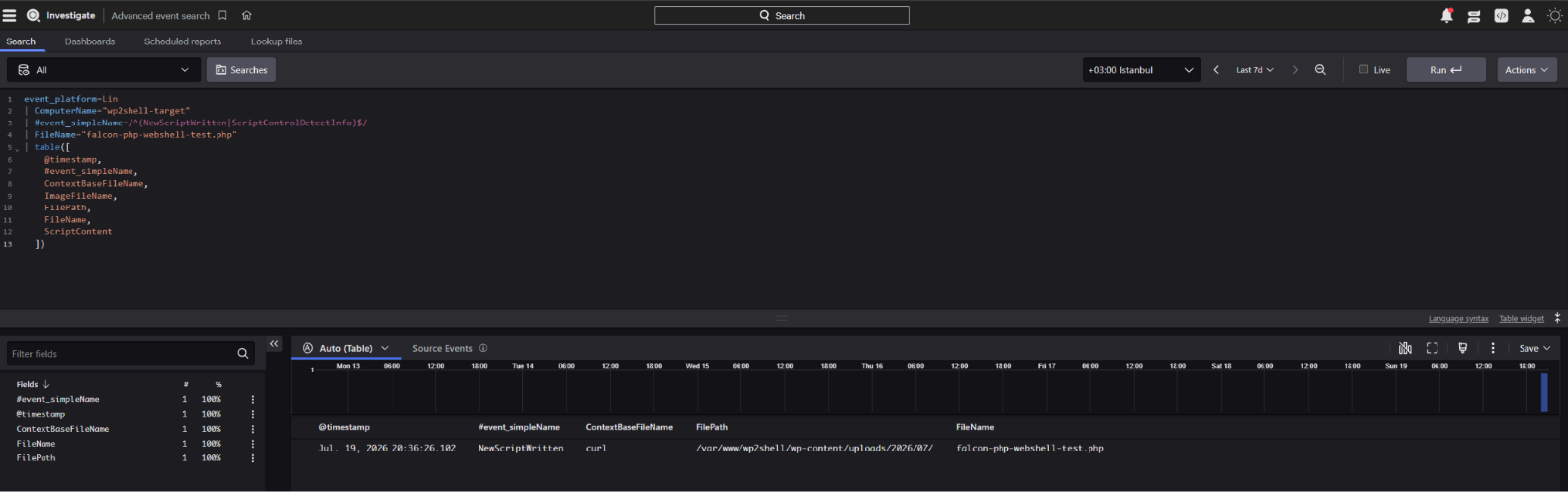Sort by #event_simpleName column header in results
This screenshot has width=1568, height=492.
(x=519, y=427)
